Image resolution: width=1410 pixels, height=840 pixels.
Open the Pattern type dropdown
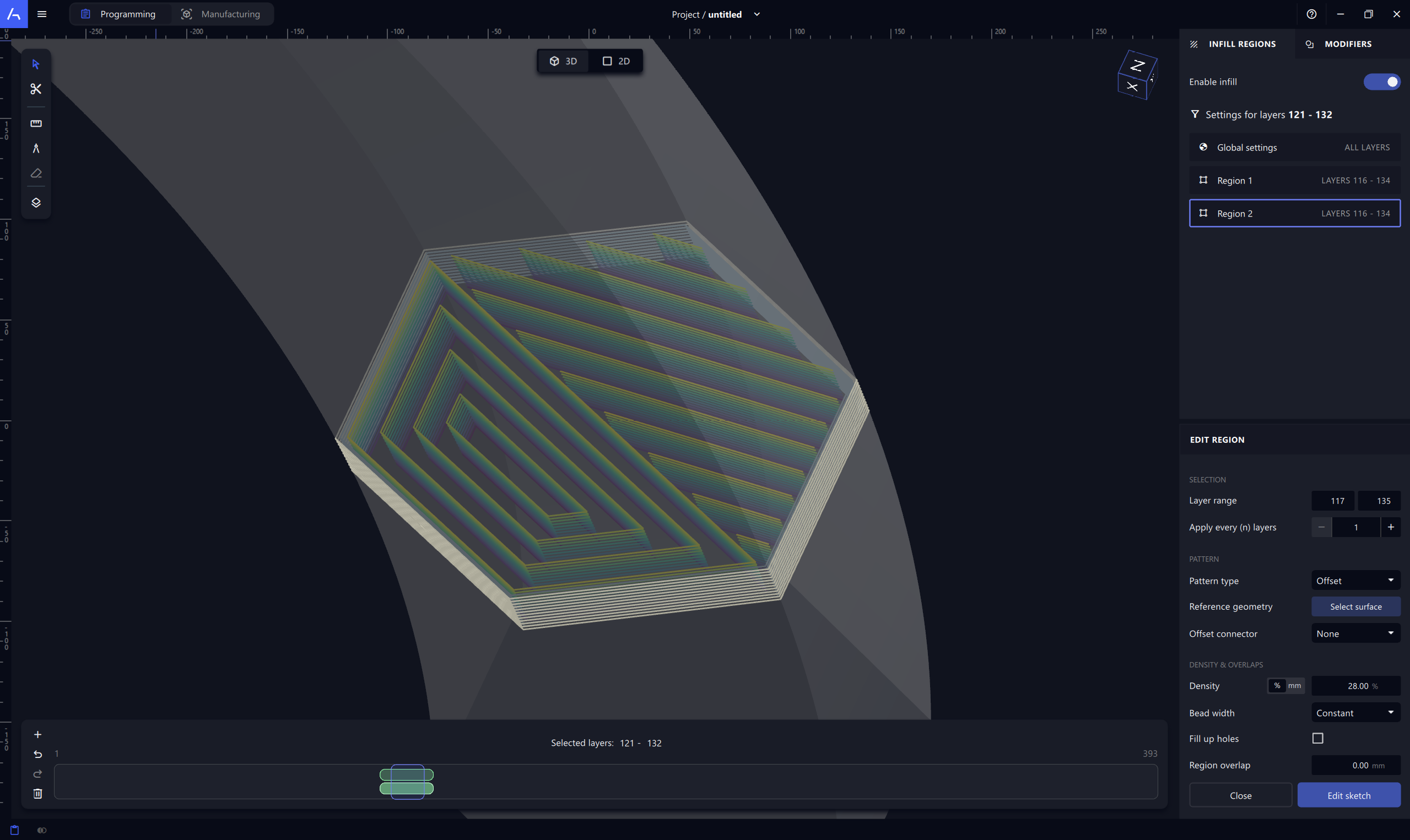click(1355, 581)
